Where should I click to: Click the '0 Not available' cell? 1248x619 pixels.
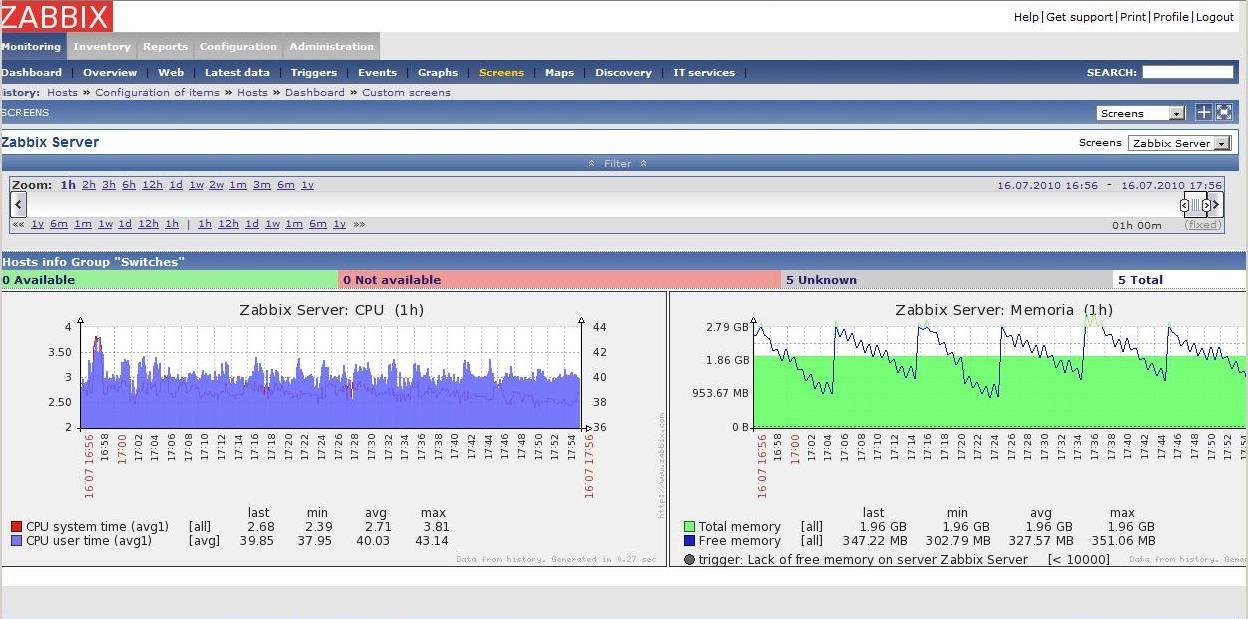pos(560,280)
